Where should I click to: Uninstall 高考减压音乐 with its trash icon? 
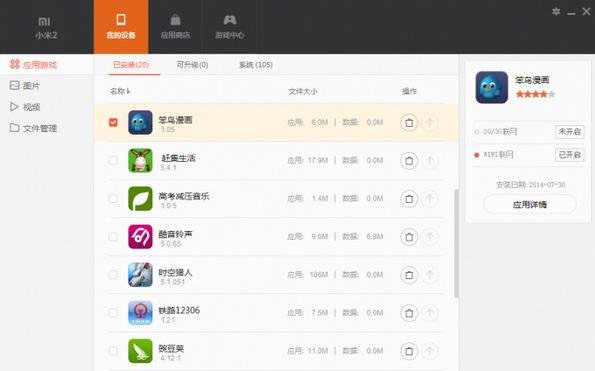click(409, 199)
